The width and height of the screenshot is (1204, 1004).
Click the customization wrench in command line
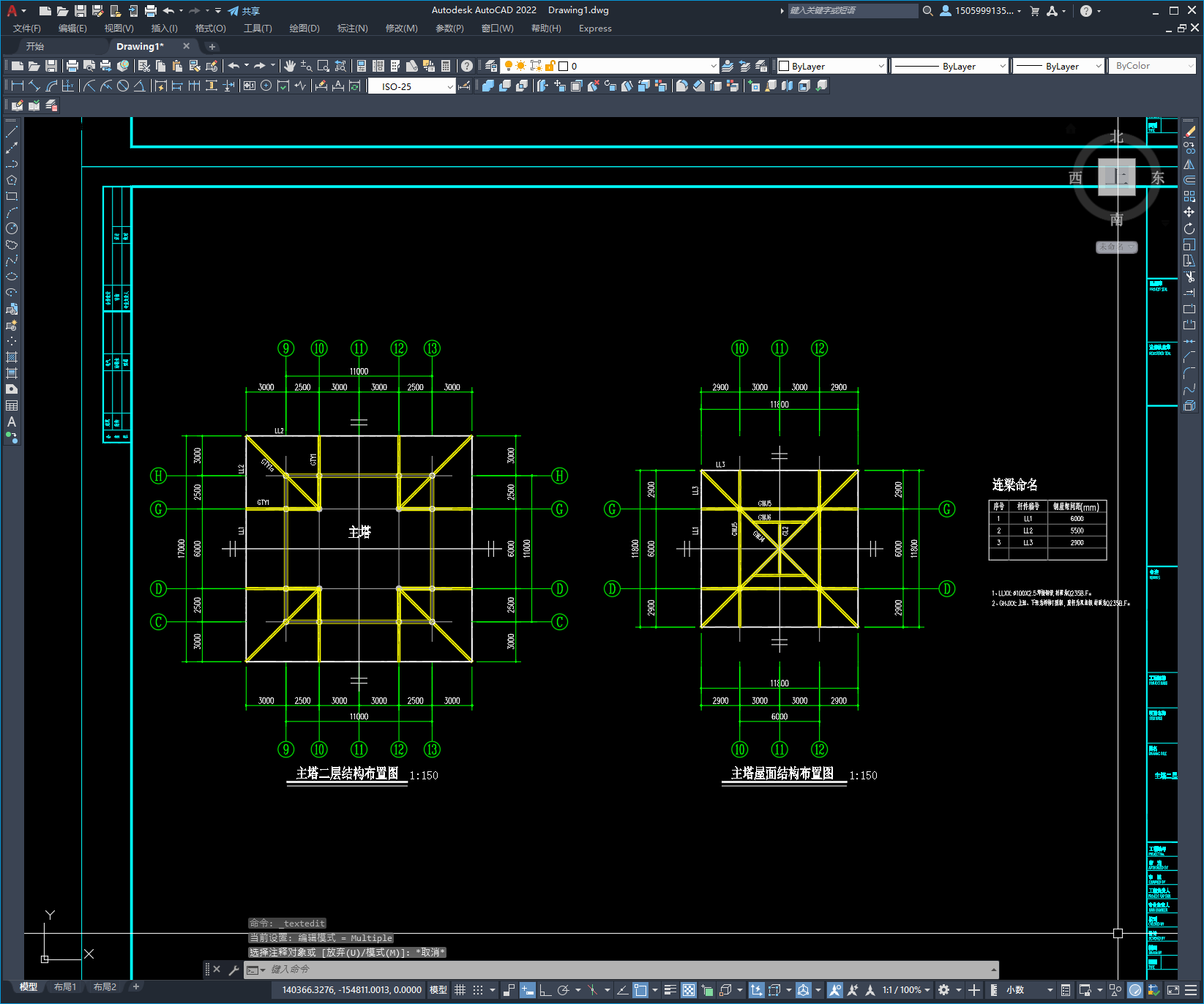click(x=233, y=970)
